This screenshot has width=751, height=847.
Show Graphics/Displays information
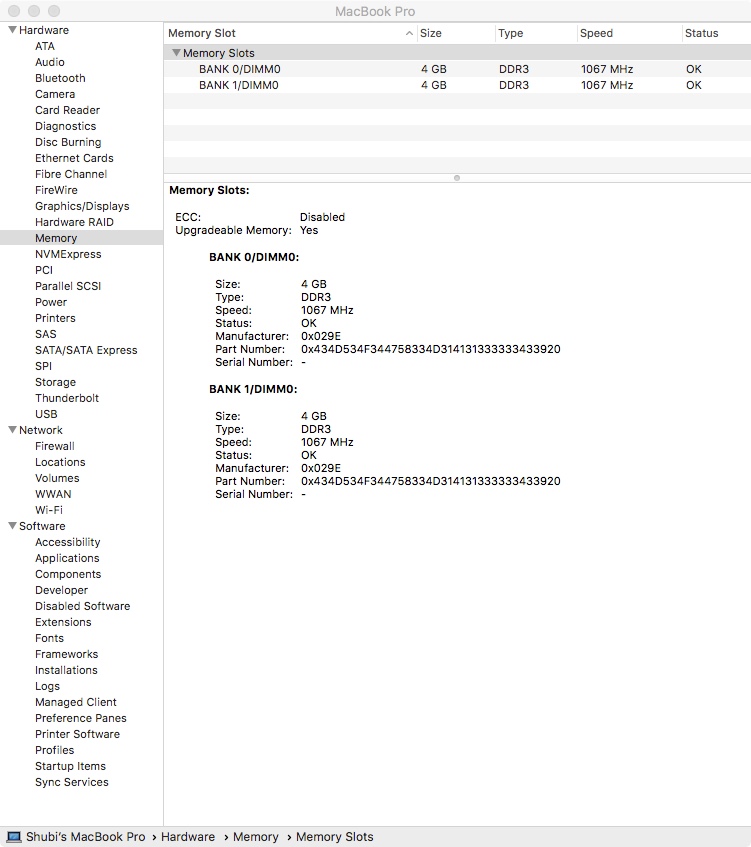click(82, 206)
